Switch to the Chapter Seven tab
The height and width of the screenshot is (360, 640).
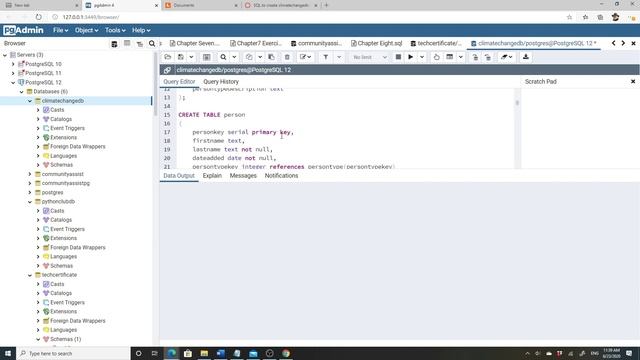tap(195, 43)
